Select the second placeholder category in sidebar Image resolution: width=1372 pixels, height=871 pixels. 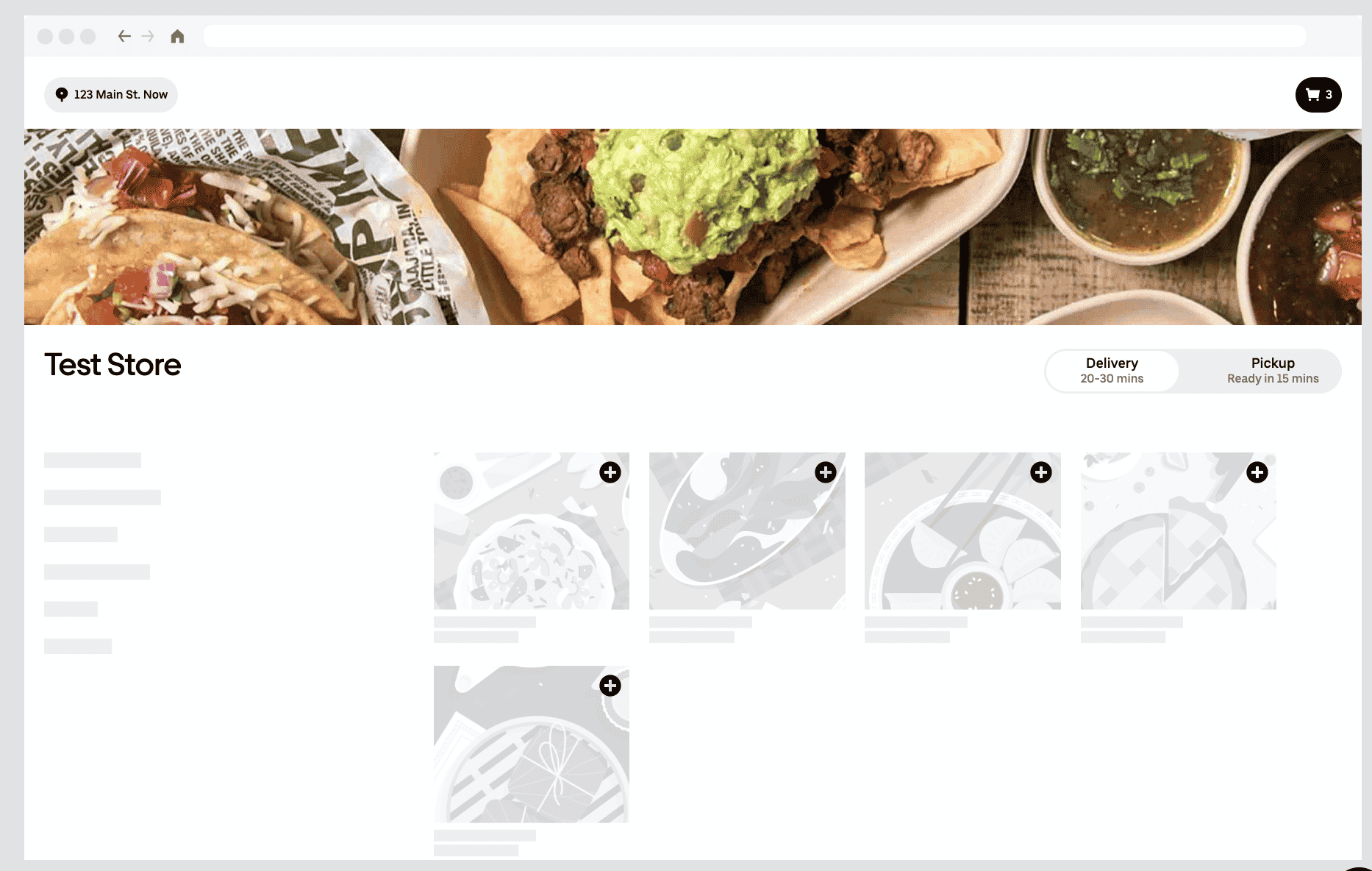[102, 497]
